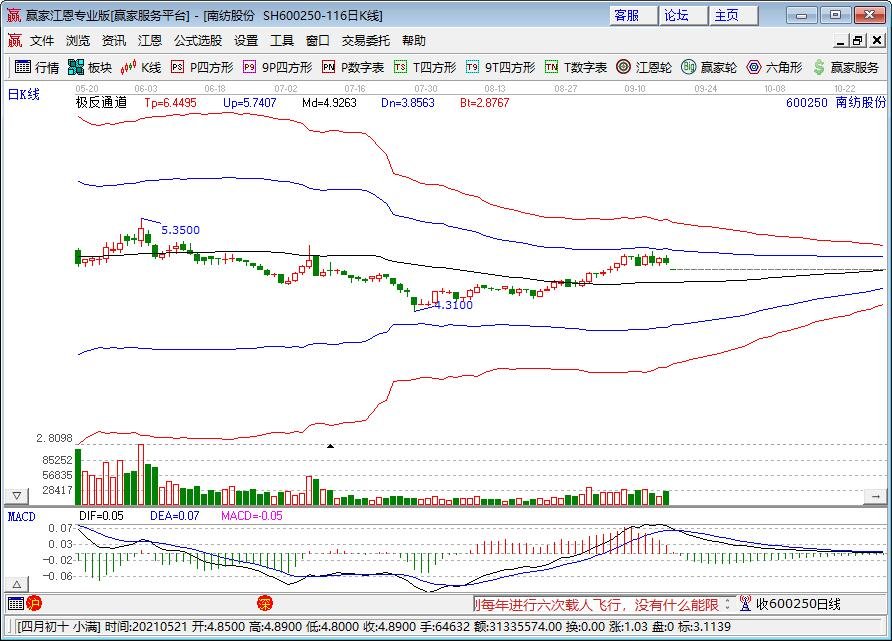Open the 六角形 hexagon tool
Viewport: 892px width, 641px height.
[774, 67]
